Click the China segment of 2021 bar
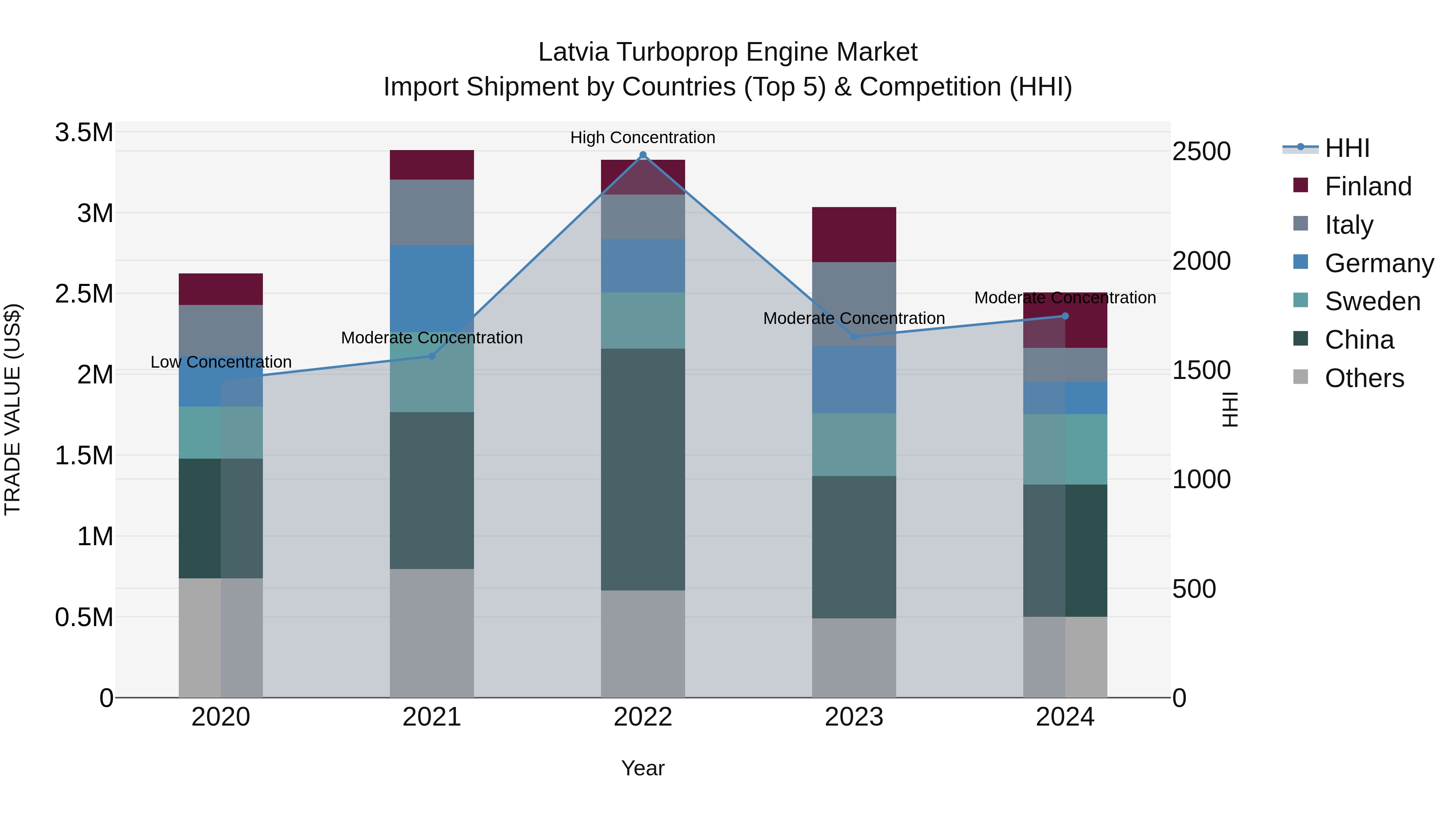The image size is (1456, 819). coord(432,491)
